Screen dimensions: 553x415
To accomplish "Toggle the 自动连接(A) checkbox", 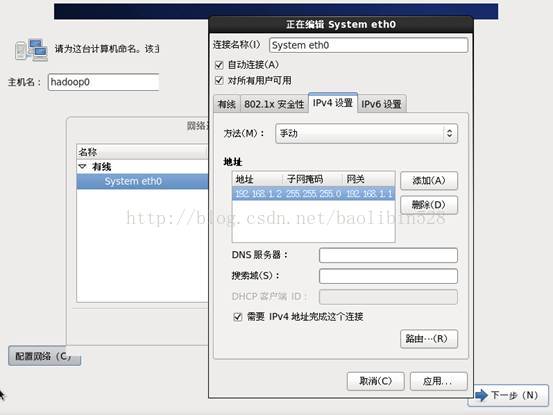I will click(219, 65).
